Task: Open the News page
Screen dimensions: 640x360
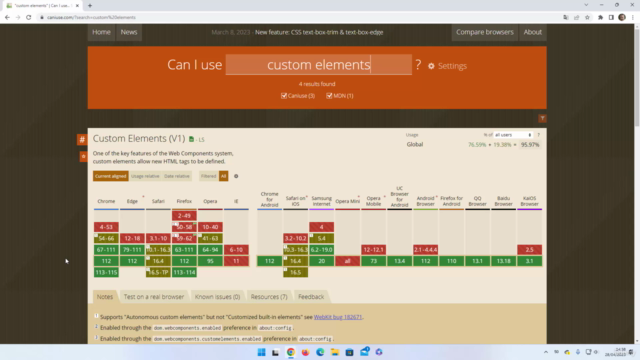Action: coord(129,32)
